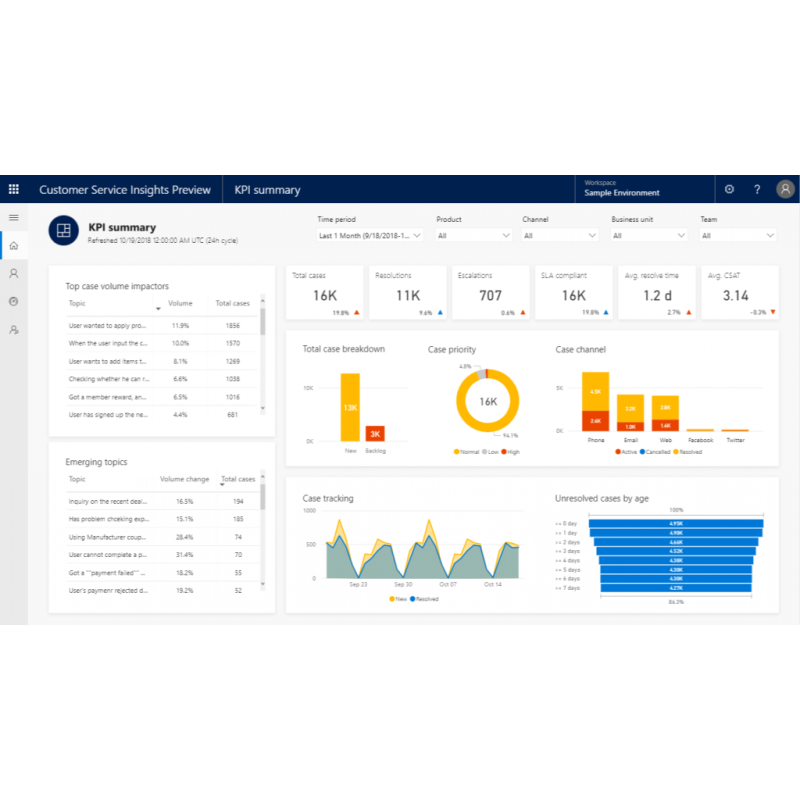Screen dimensions: 800x800
Task: Open the user account avatar
Action: (785, 189)
